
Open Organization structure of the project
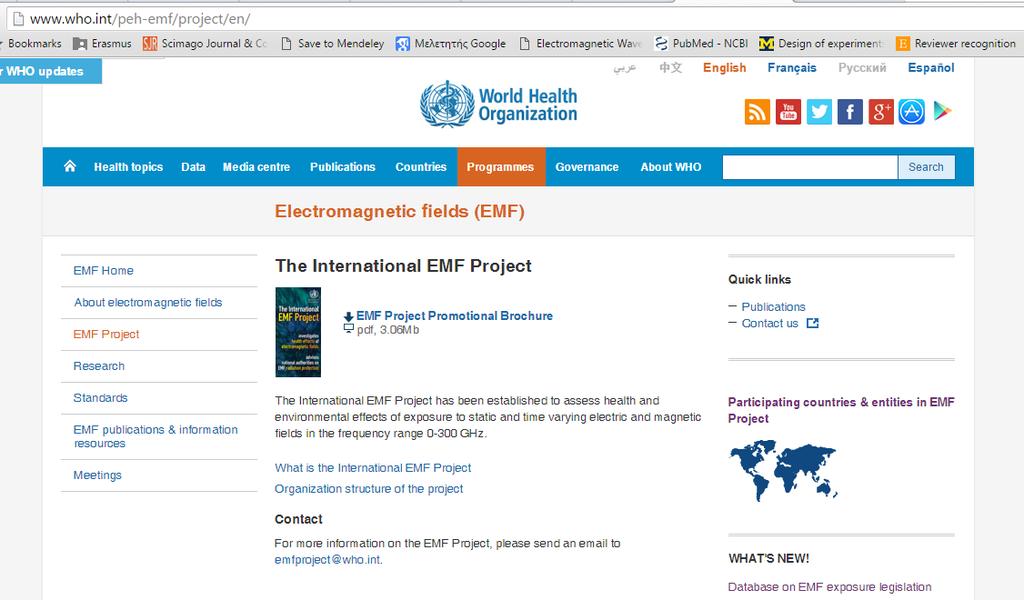(368, 489)
